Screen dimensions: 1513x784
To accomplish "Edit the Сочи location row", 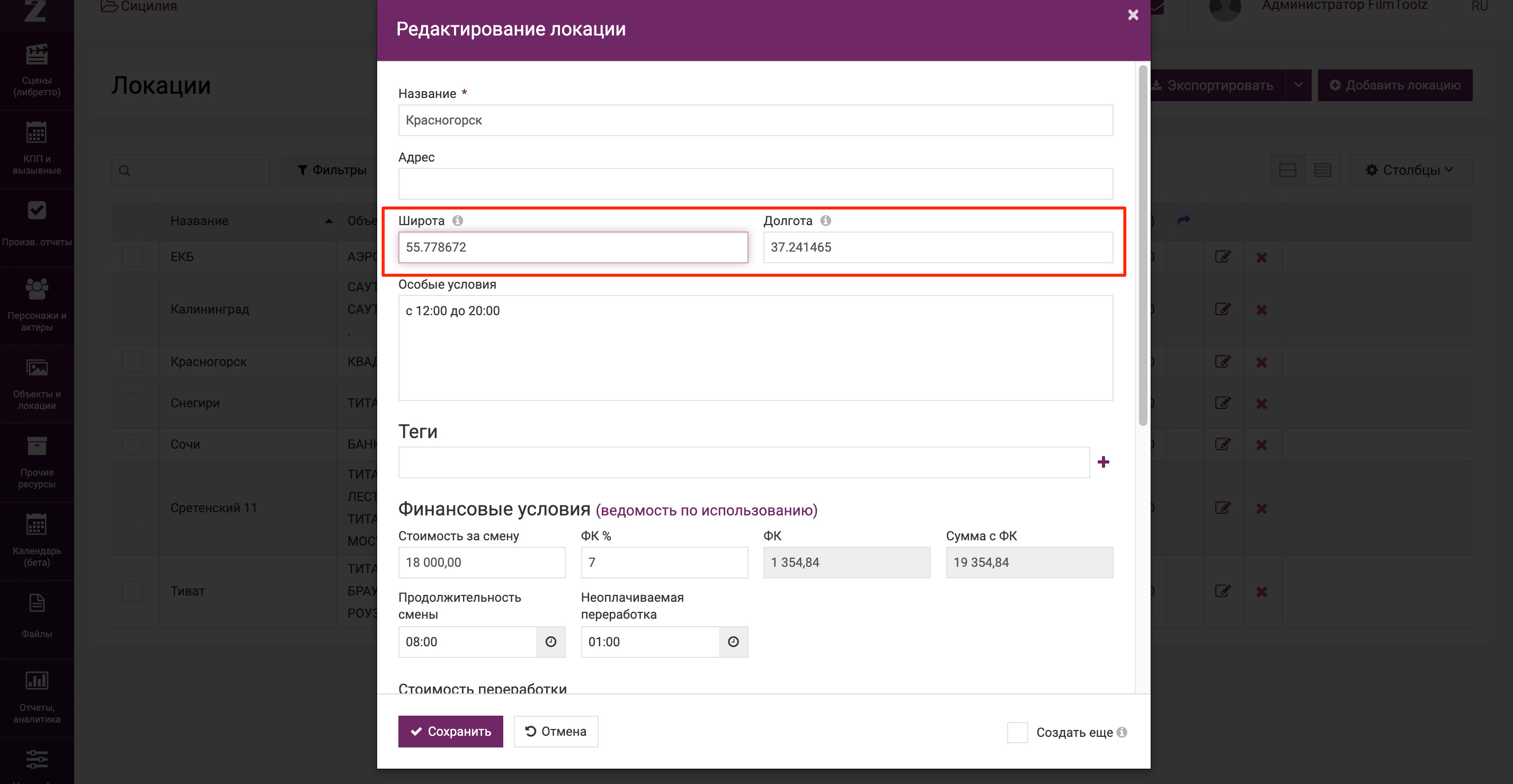I will (1223, 444).
